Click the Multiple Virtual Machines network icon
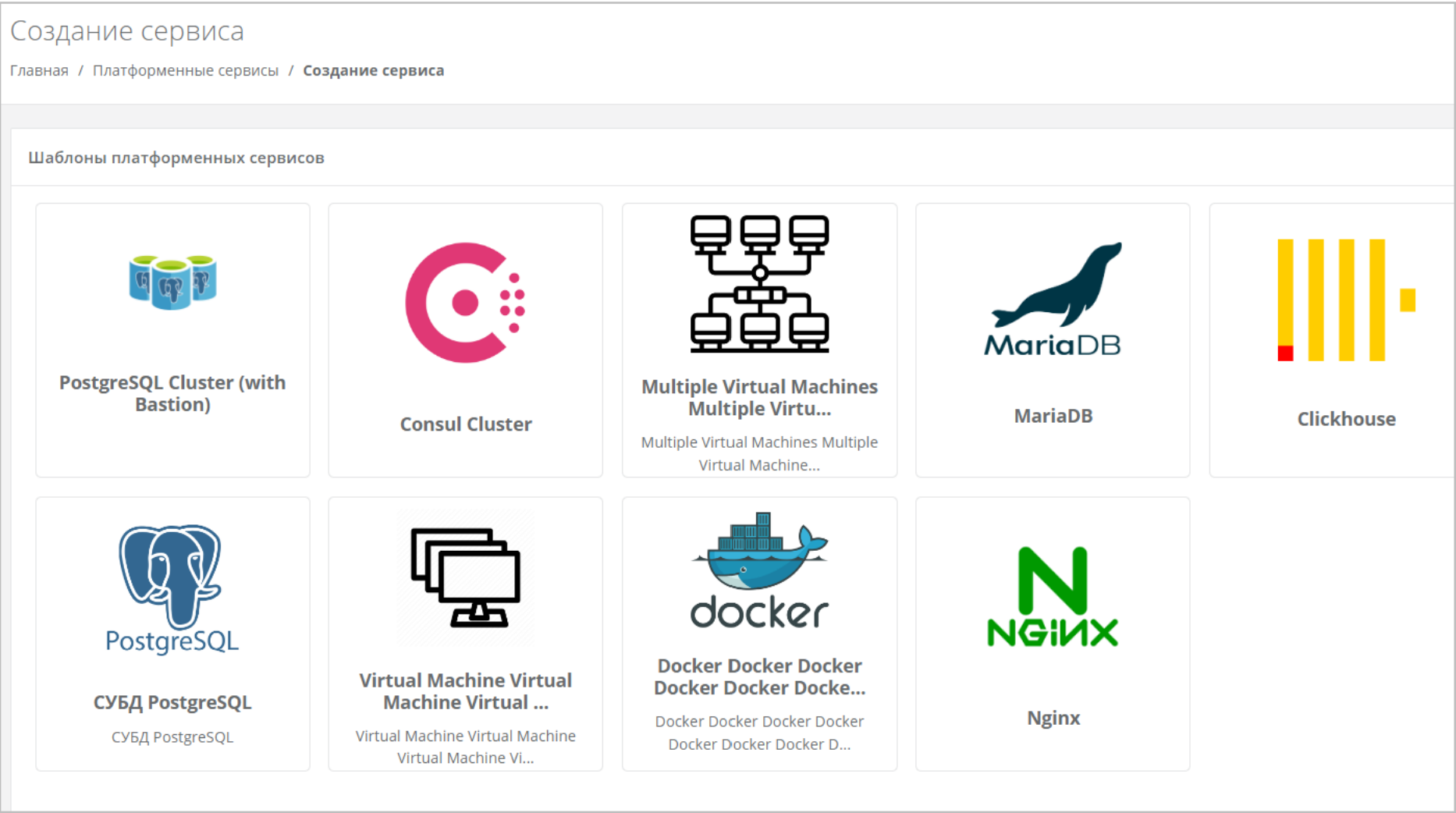1456x813 pixels. pos(759,284)
